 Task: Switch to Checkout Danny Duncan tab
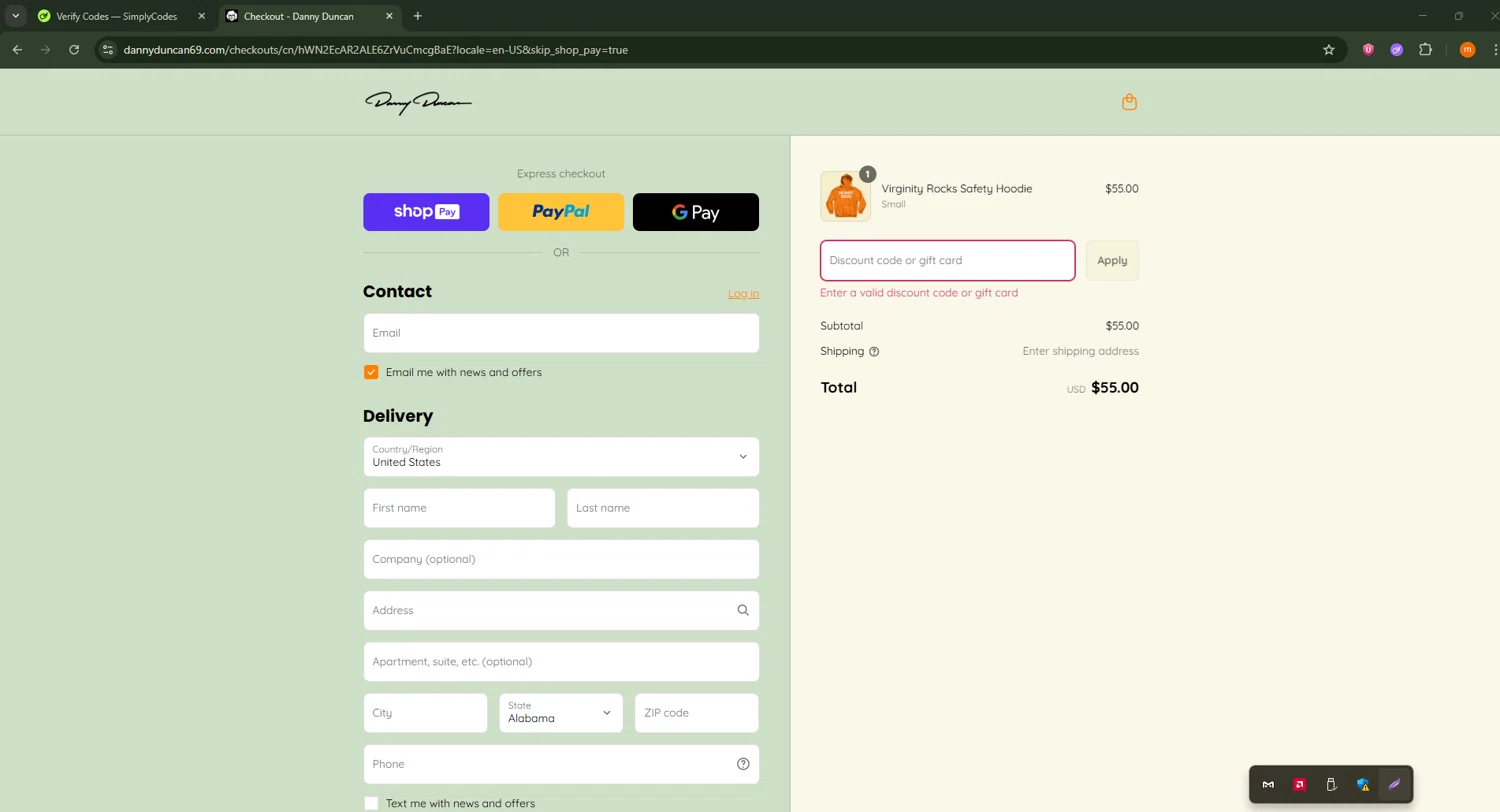tap(298, 16)
